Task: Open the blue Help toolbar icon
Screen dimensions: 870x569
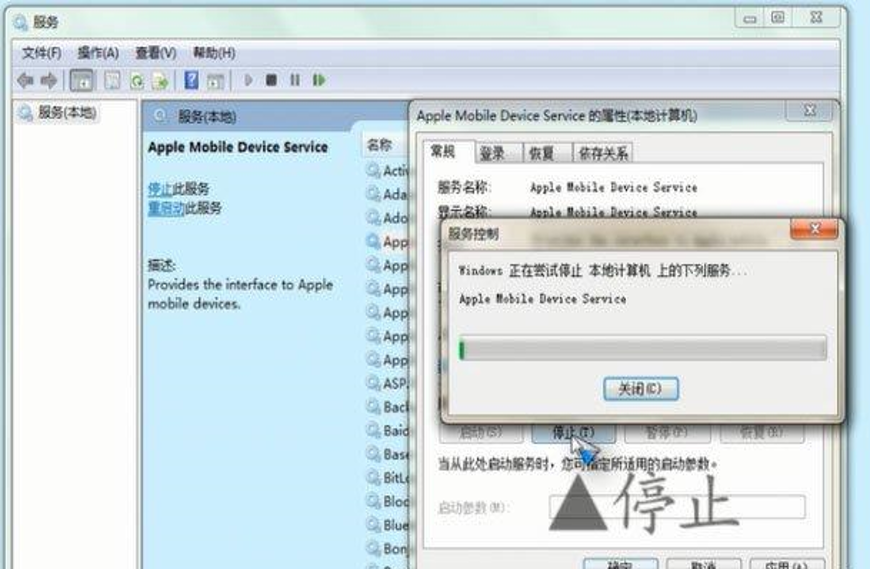Action: point(191,81)
